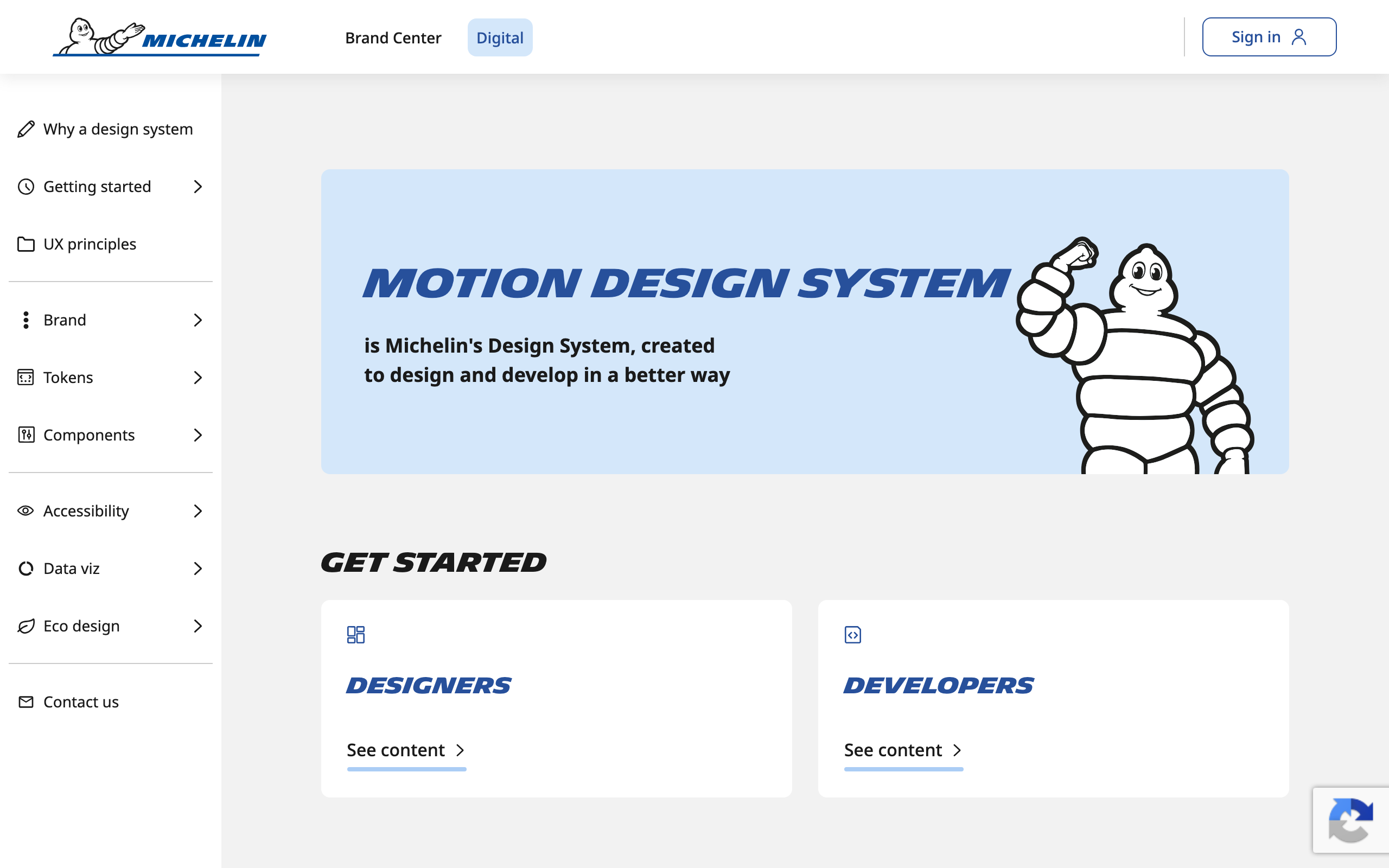
Task: Click the code icon on Developers card
Action: tap(853, 634)
